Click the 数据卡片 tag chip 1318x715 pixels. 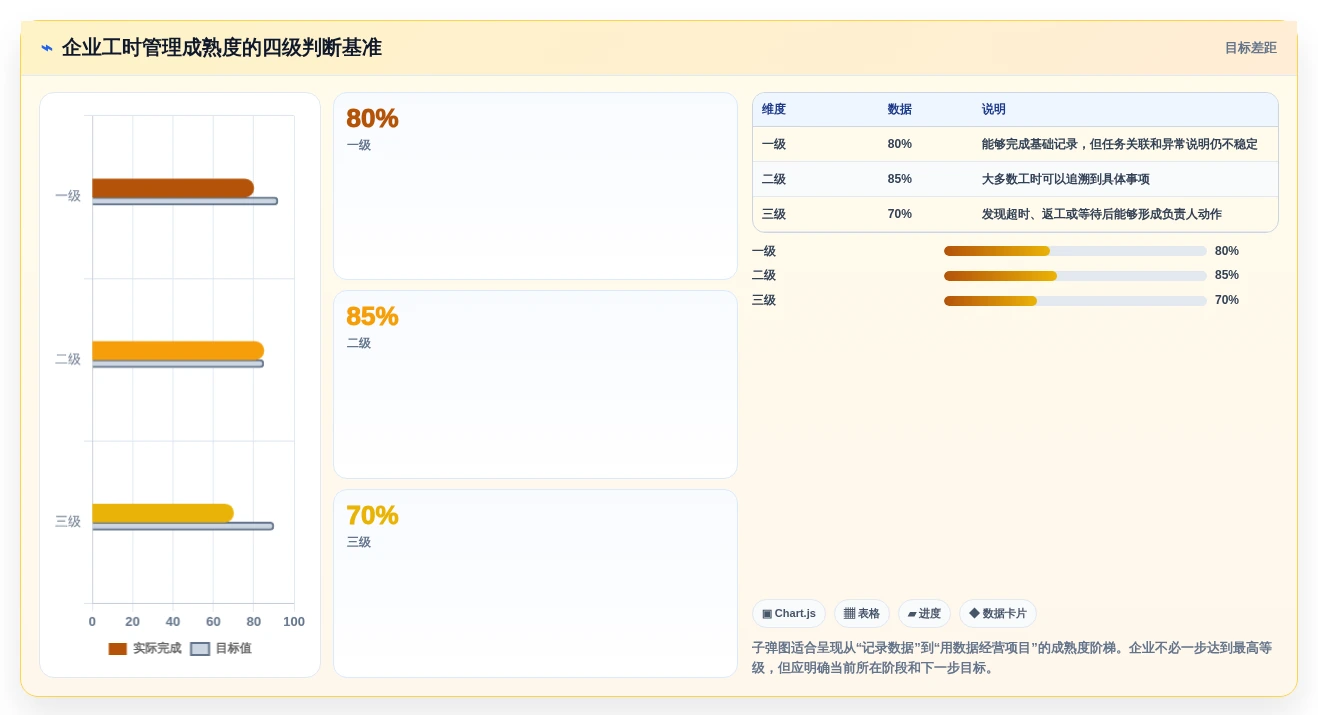tap(998, 613)
